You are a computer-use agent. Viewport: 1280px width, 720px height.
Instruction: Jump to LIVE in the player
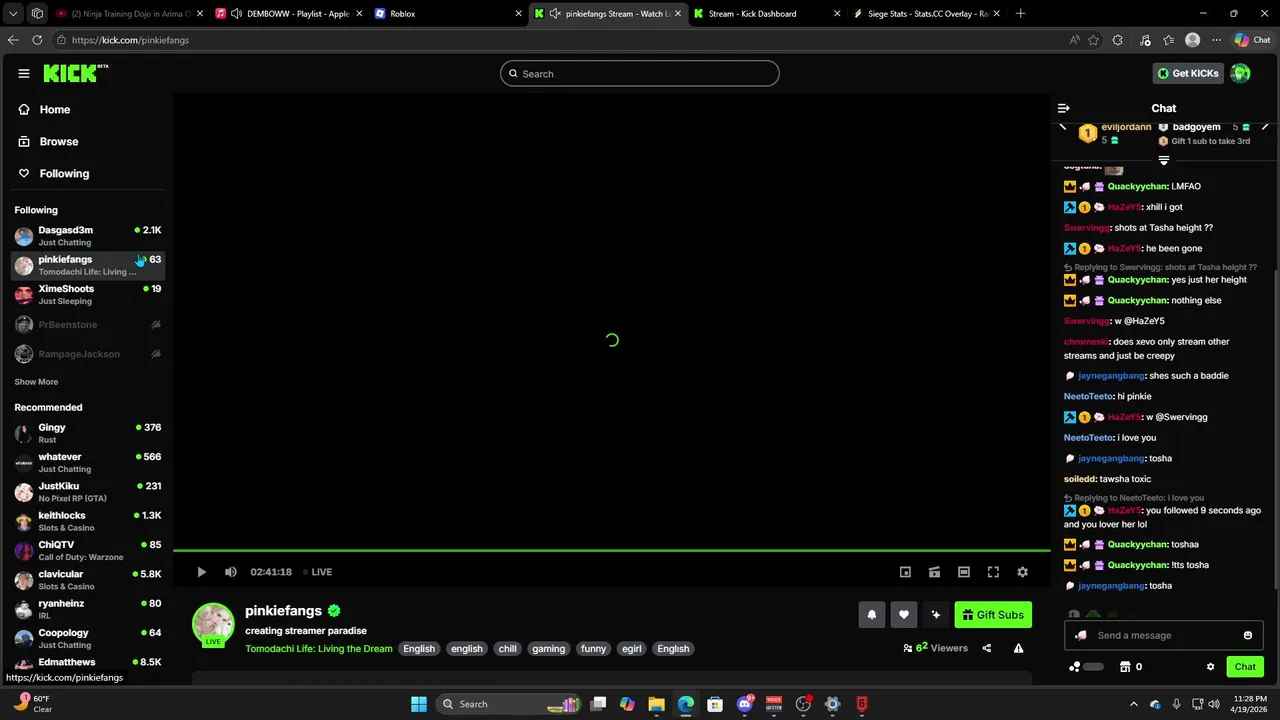[318, 572]
